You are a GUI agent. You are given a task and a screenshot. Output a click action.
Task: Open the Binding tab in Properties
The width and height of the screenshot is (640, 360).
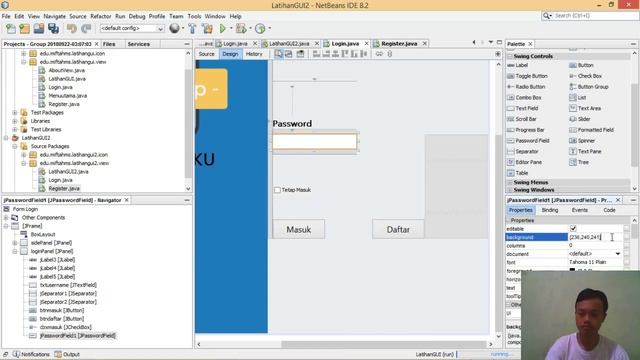point(550,210)
